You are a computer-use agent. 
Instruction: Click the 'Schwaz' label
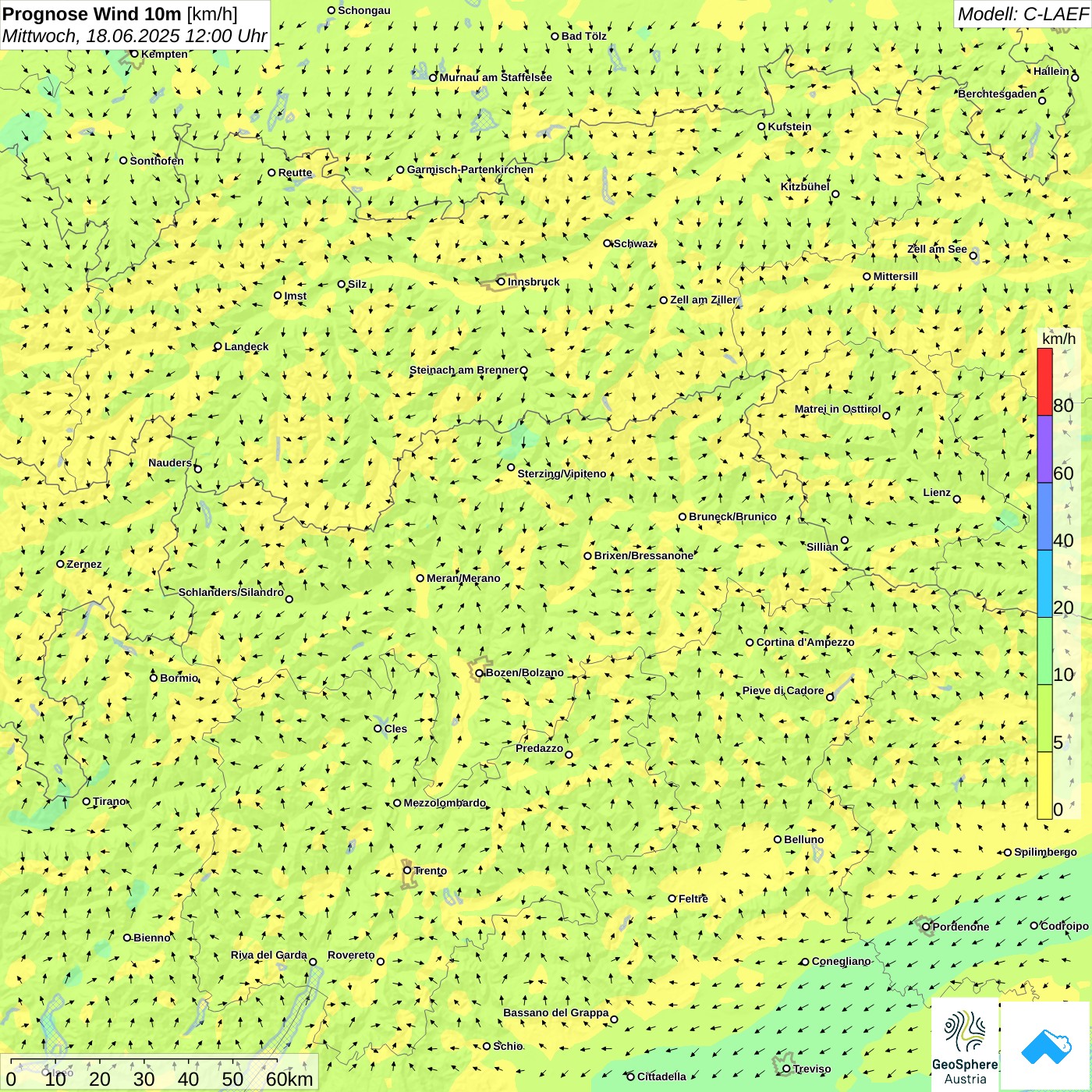click(x=633, y=243)
